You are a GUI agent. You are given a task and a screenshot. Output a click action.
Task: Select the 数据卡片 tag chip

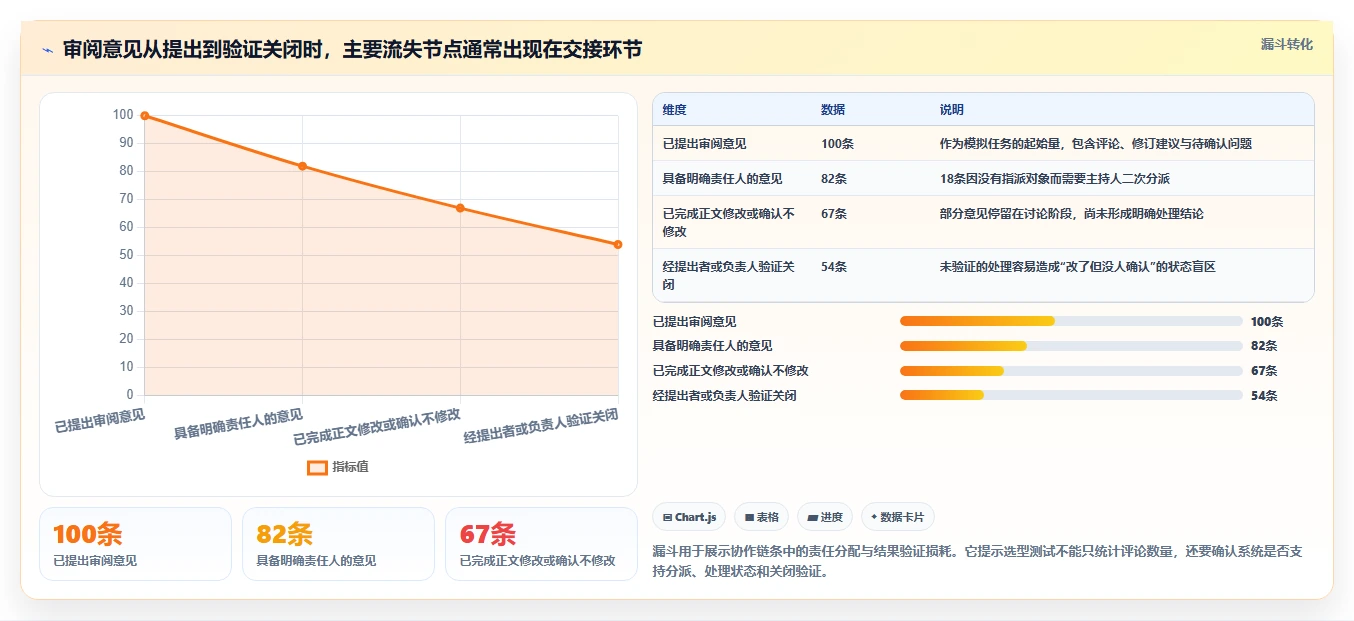coord(898,517)
